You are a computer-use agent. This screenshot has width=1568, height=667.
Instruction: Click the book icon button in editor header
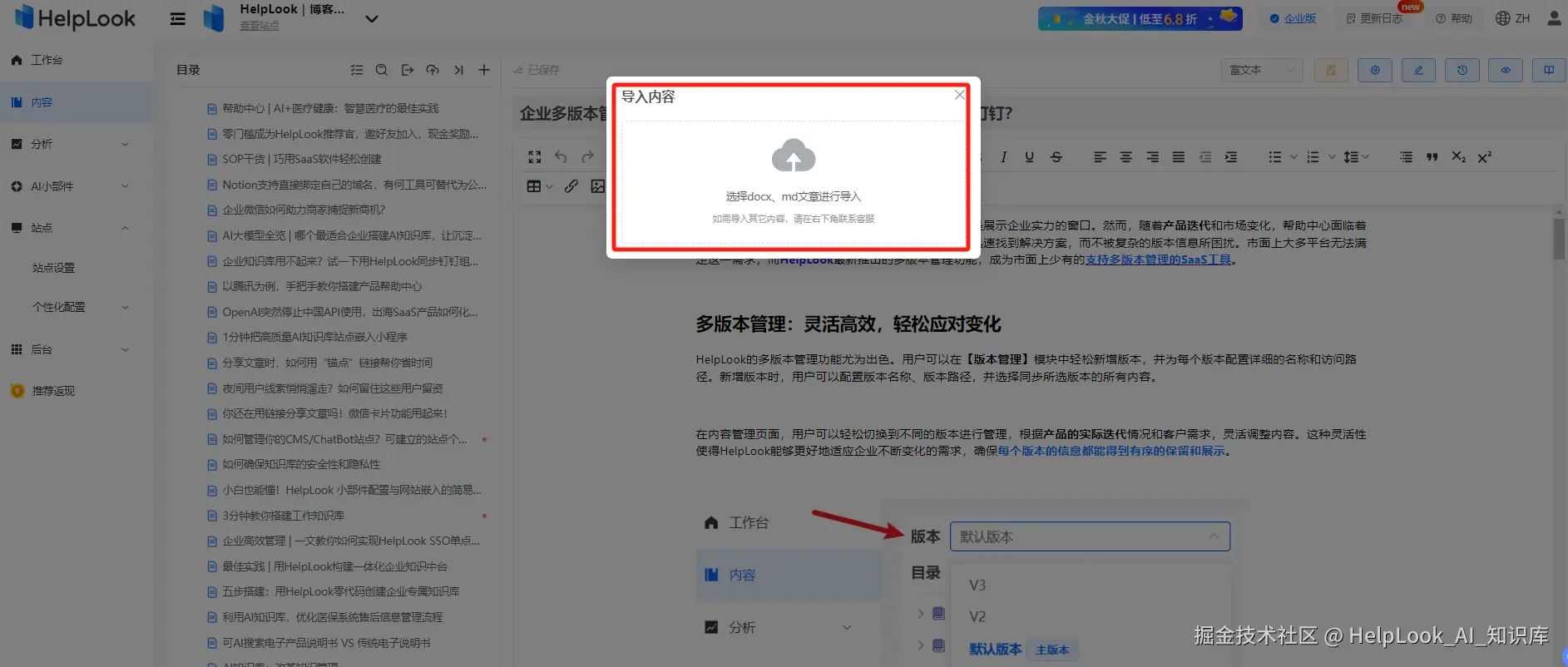coord(1549,70)
